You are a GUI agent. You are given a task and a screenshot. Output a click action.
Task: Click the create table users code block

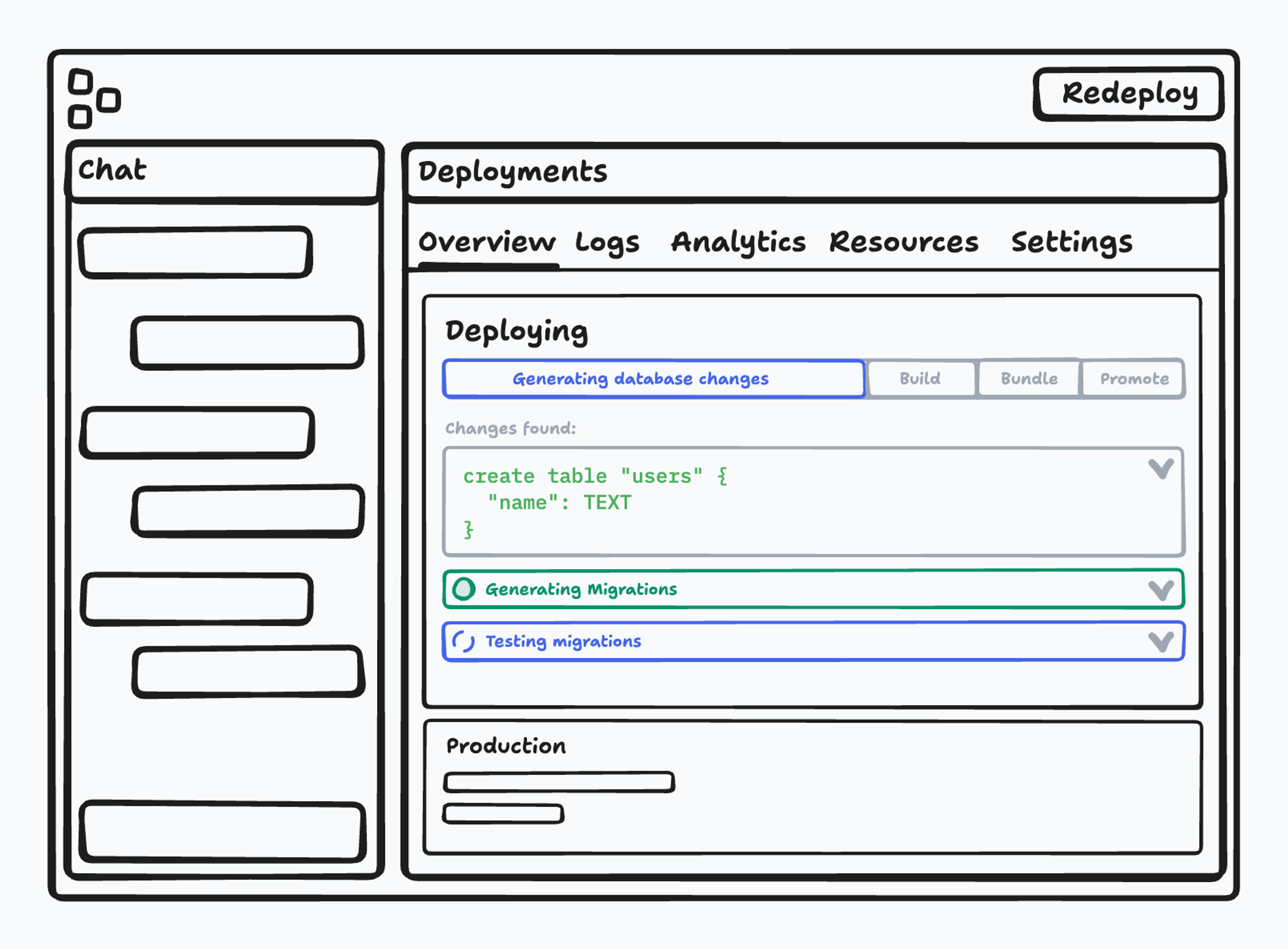click(813, 502)
